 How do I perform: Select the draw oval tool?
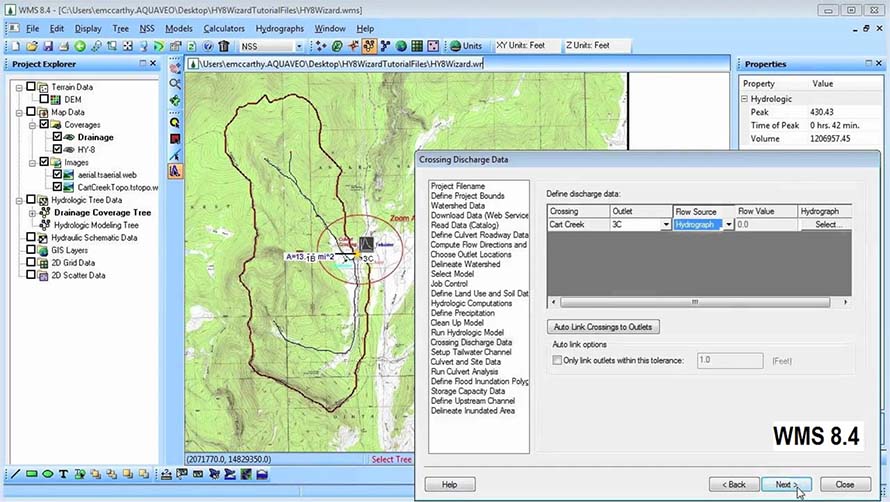click(x=47, y=474)
